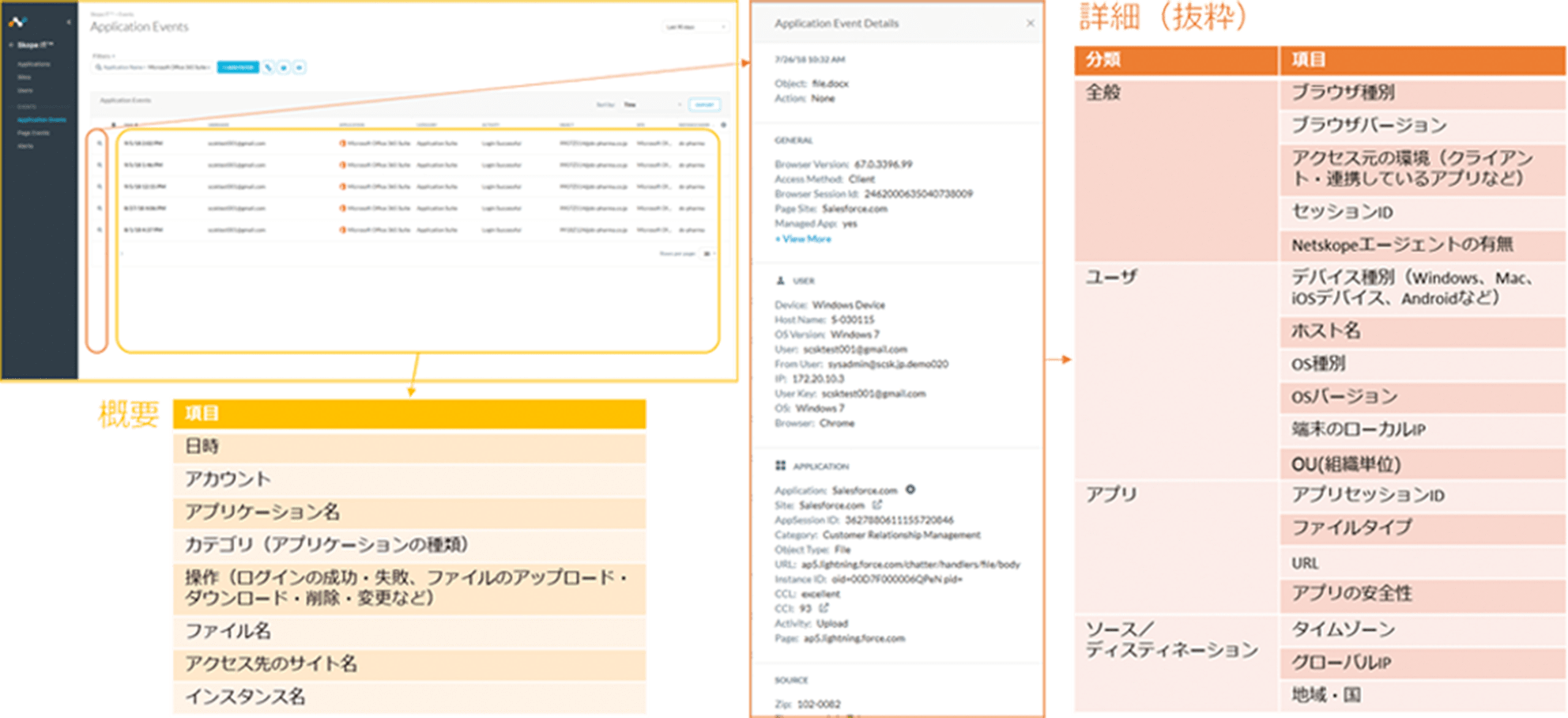The width and height of the screenshot is (1568, 718).
Task: Click the first round icon after Add Filter
Action: pos(269,67)
